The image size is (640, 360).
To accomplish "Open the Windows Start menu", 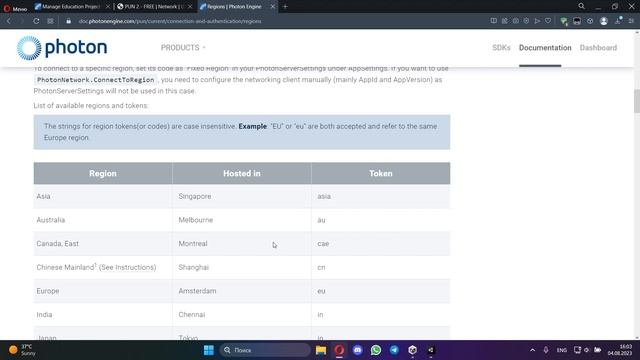I will pyautogui.click(x=209, y=350).
